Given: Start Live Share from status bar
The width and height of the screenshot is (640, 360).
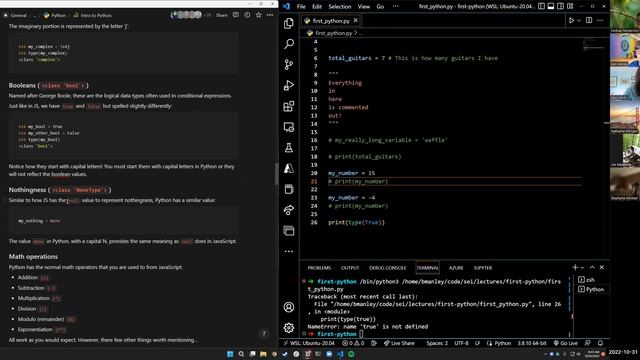Looking at the screenshot, I should coord(399,343).
